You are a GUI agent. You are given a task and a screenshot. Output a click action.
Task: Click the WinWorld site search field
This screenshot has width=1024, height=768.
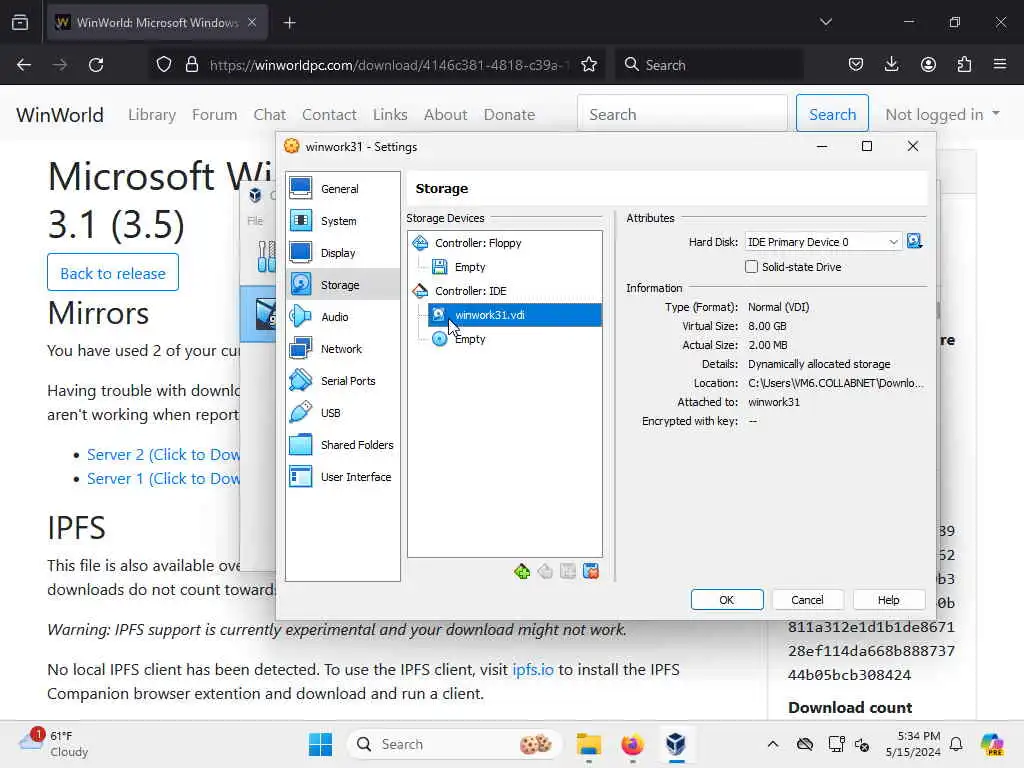682,114
